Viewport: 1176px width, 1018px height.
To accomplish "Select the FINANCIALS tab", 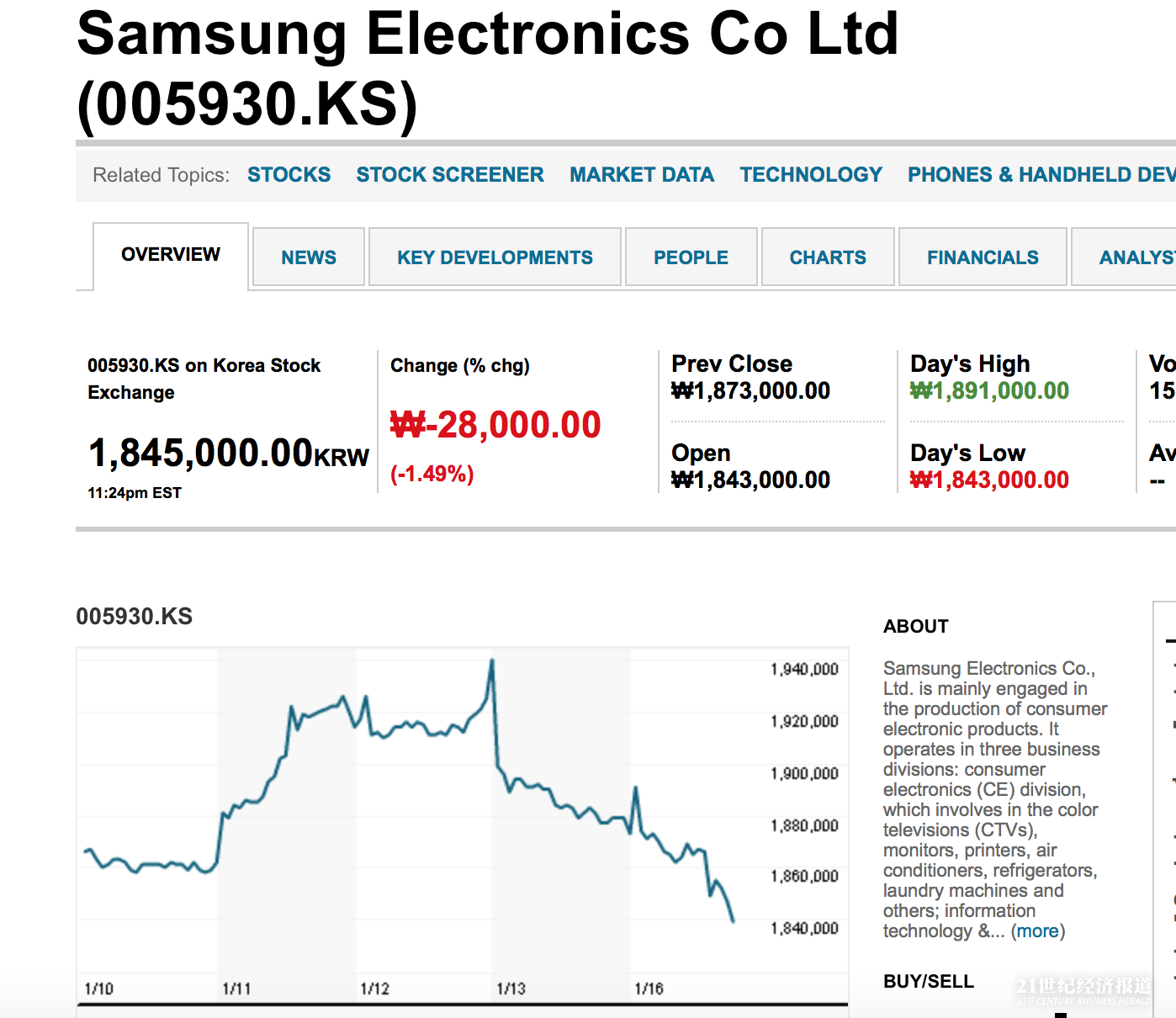I will (x=983, y=257).
